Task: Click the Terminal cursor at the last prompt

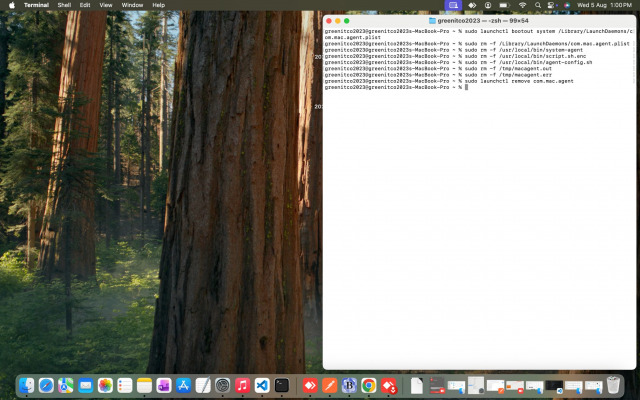Action: tap(466, 87)
